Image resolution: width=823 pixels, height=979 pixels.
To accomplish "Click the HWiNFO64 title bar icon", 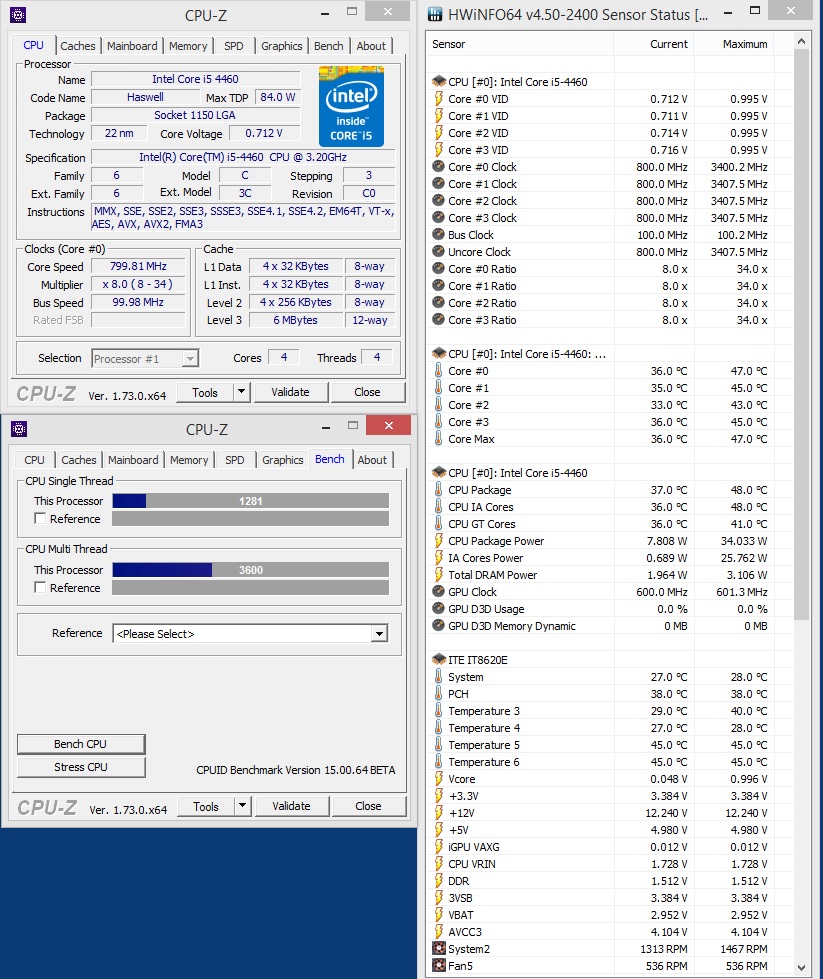I will click(436, 15).
